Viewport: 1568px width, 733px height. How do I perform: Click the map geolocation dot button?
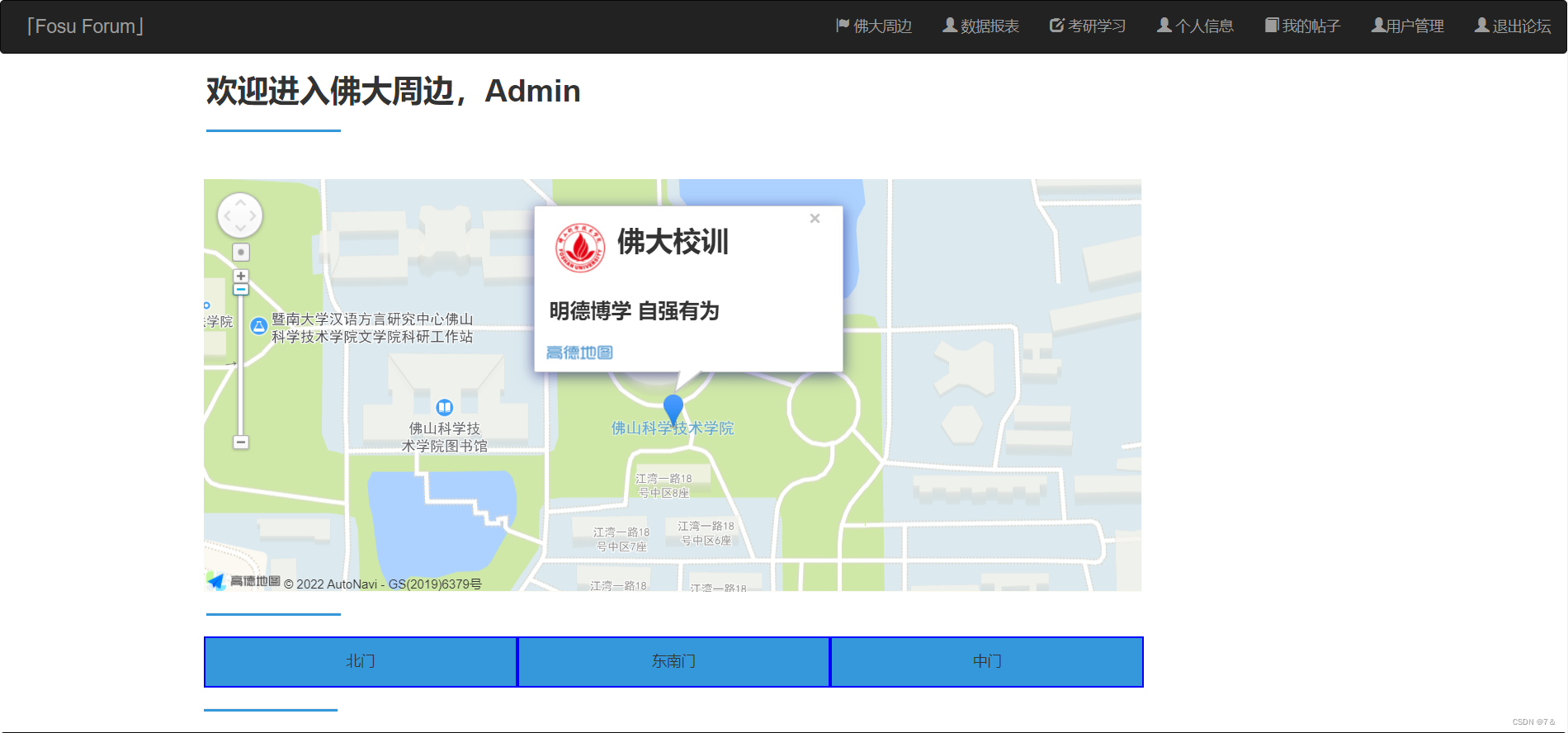[x=240, y=252]
